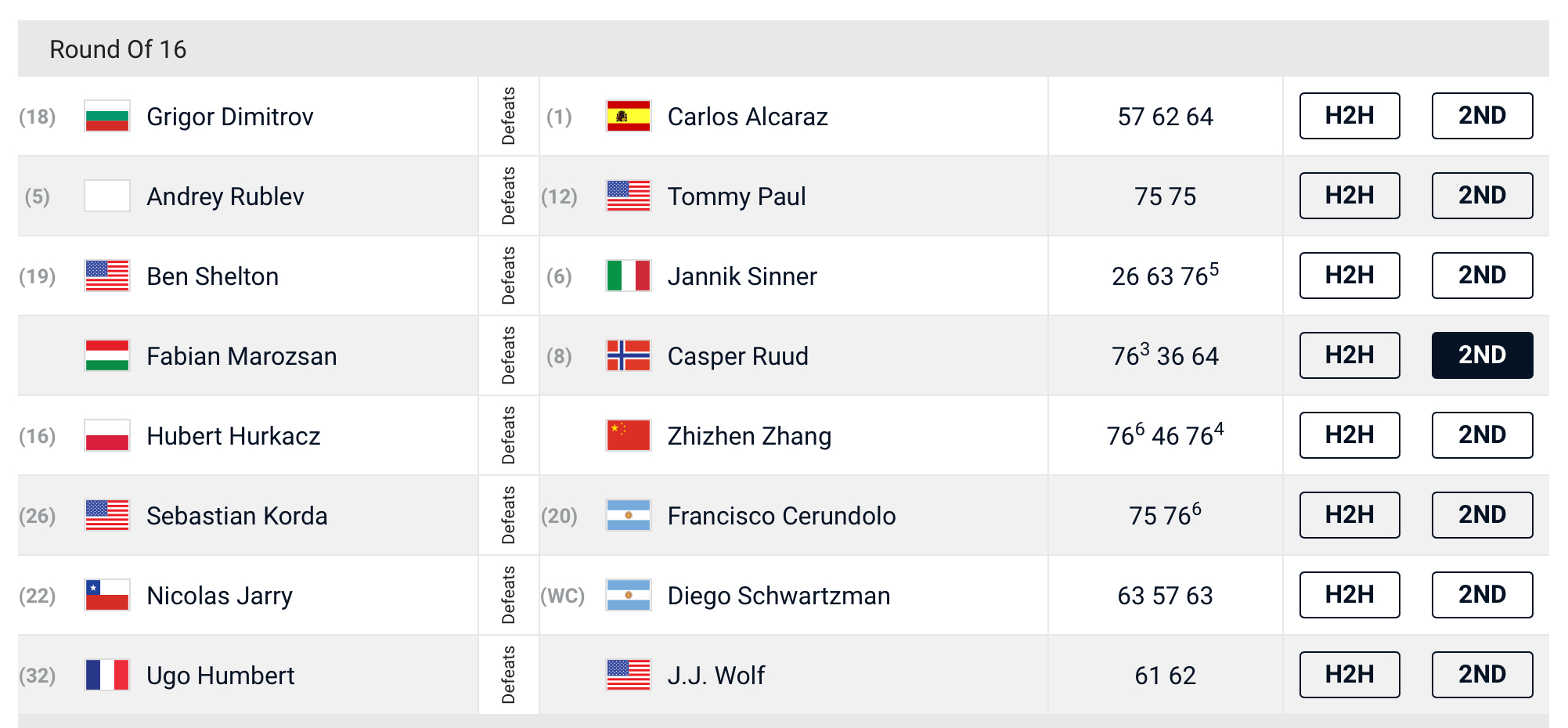Click the Norwegian flag next to Casper Ruud

(629, 356)
